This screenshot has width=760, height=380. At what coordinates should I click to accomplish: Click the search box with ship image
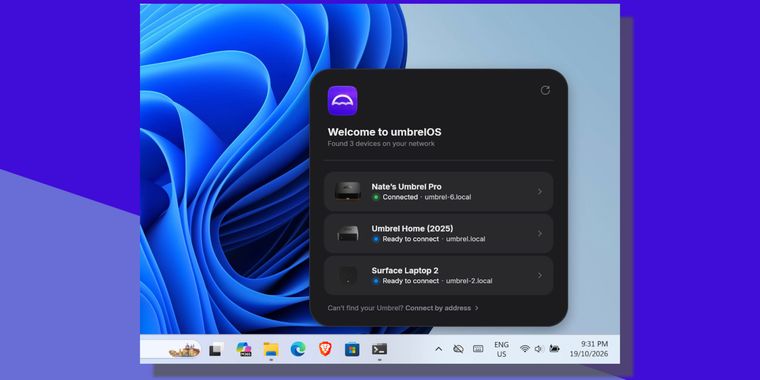(171, 349)
